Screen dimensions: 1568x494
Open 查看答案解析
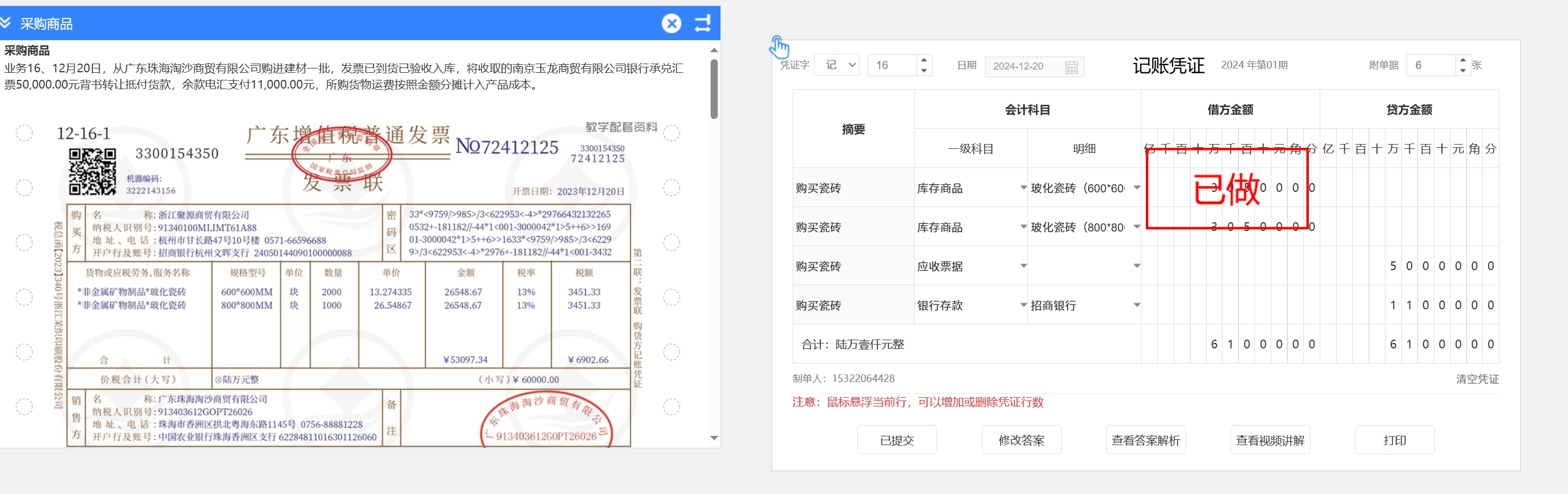point(1145,440)
